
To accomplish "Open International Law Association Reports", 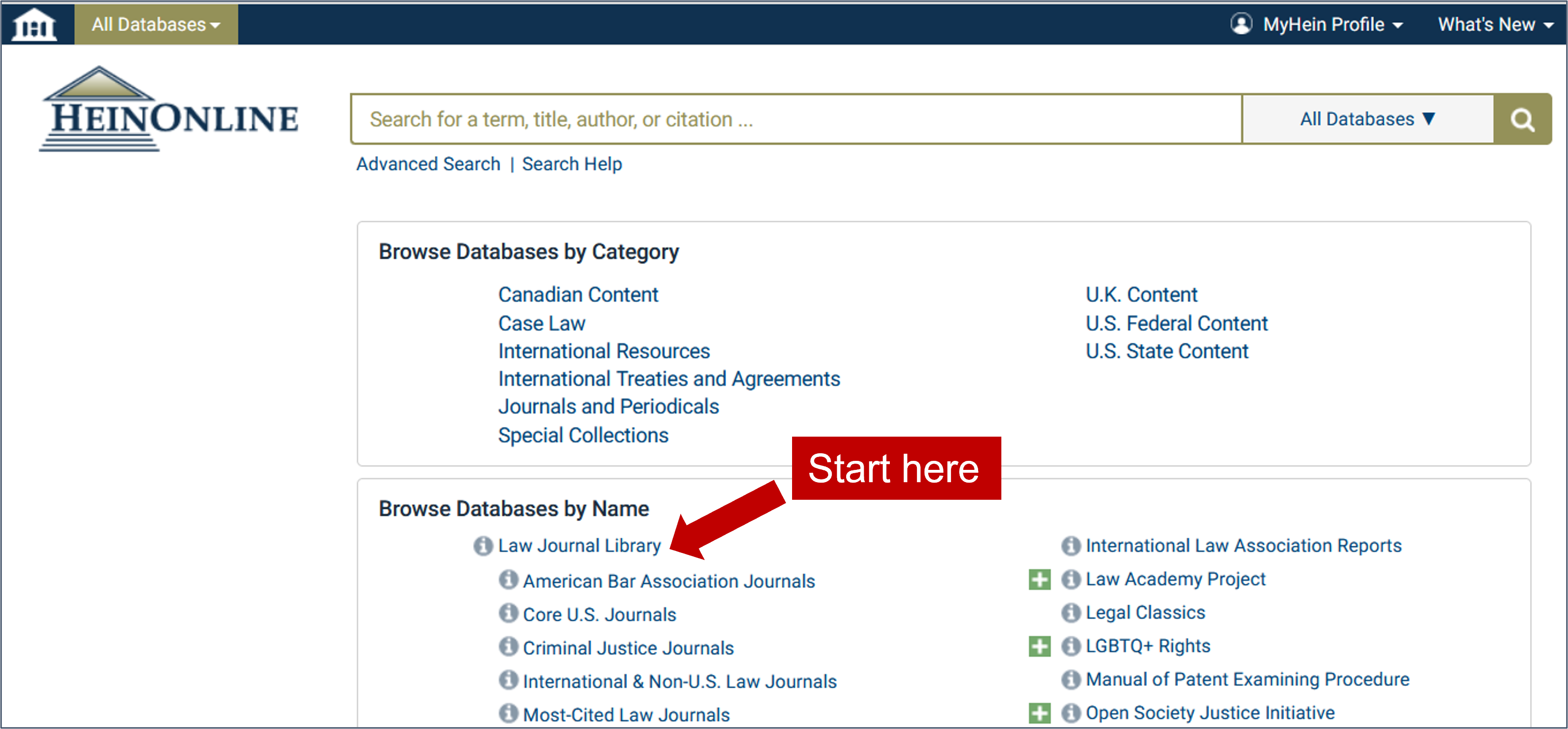I will coord(1243,546).
